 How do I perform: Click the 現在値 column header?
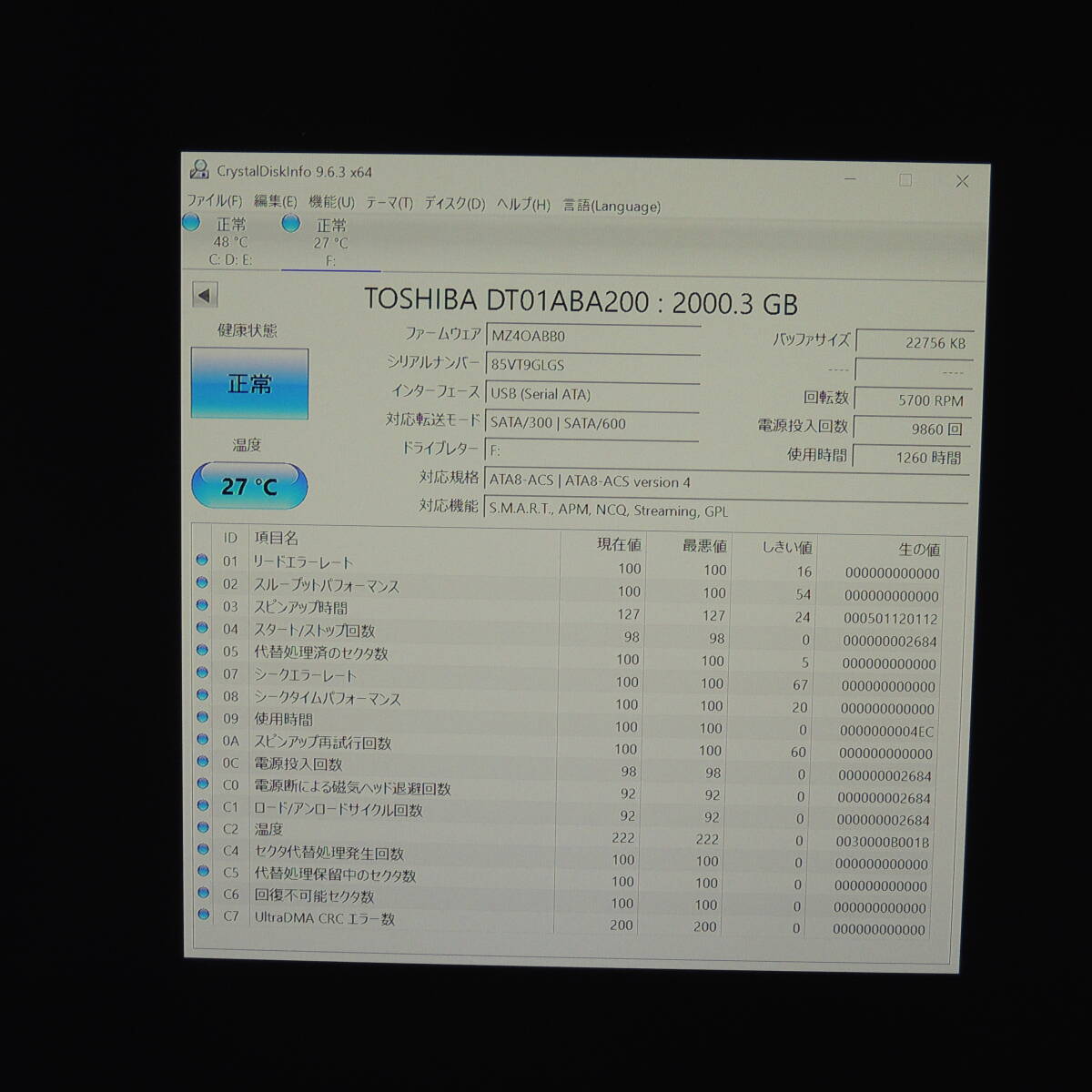tap(620, 544)
